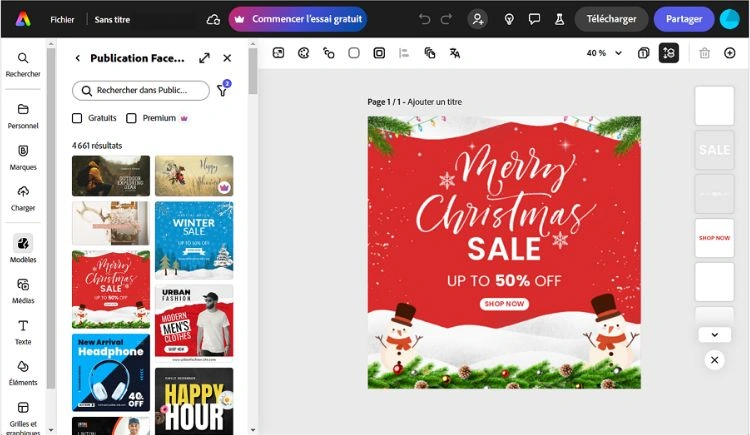Open the Personnel folder panel

pyautogui.click(x=23, y=116)
